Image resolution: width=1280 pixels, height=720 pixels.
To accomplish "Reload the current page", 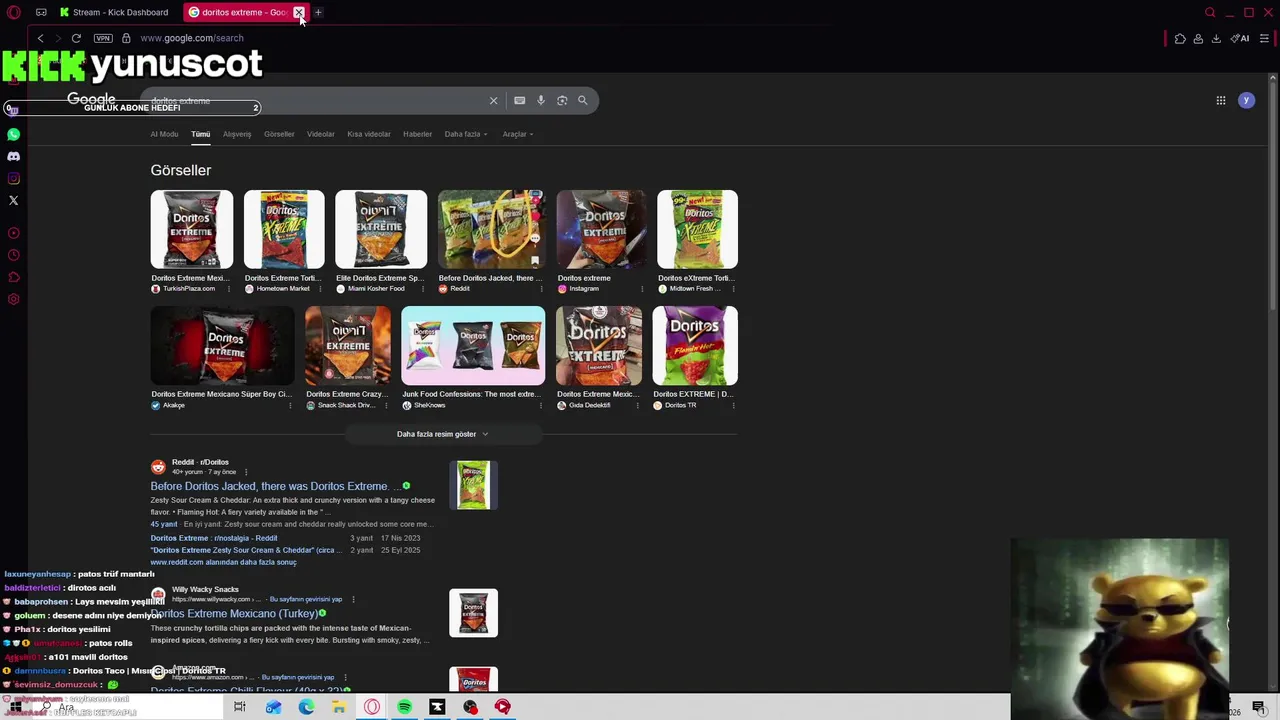I will (x=76, y=38).
